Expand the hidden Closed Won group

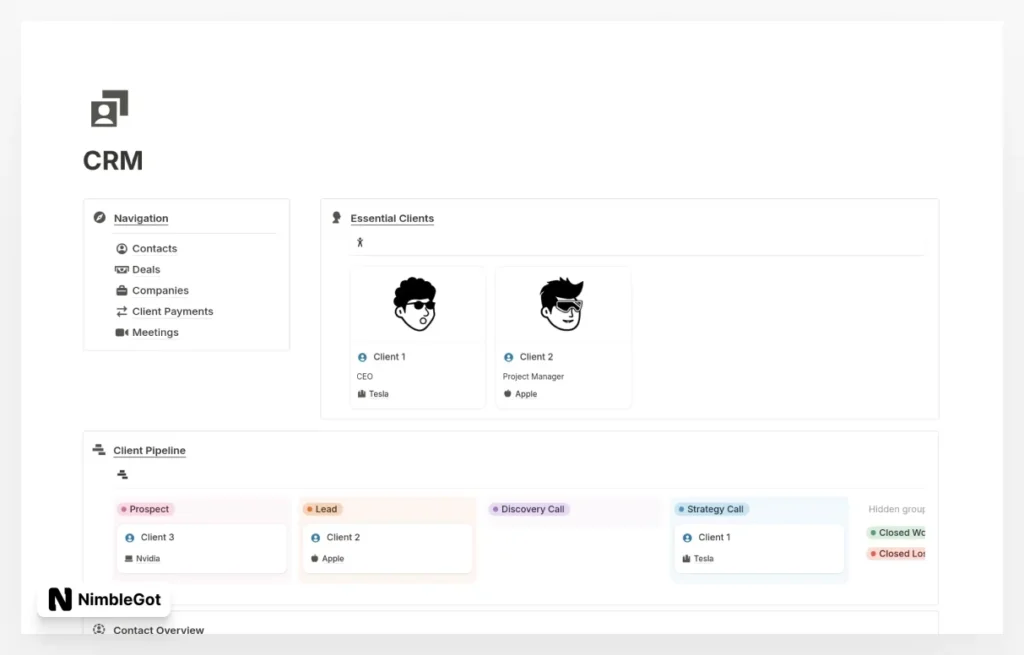coord(897,533)
